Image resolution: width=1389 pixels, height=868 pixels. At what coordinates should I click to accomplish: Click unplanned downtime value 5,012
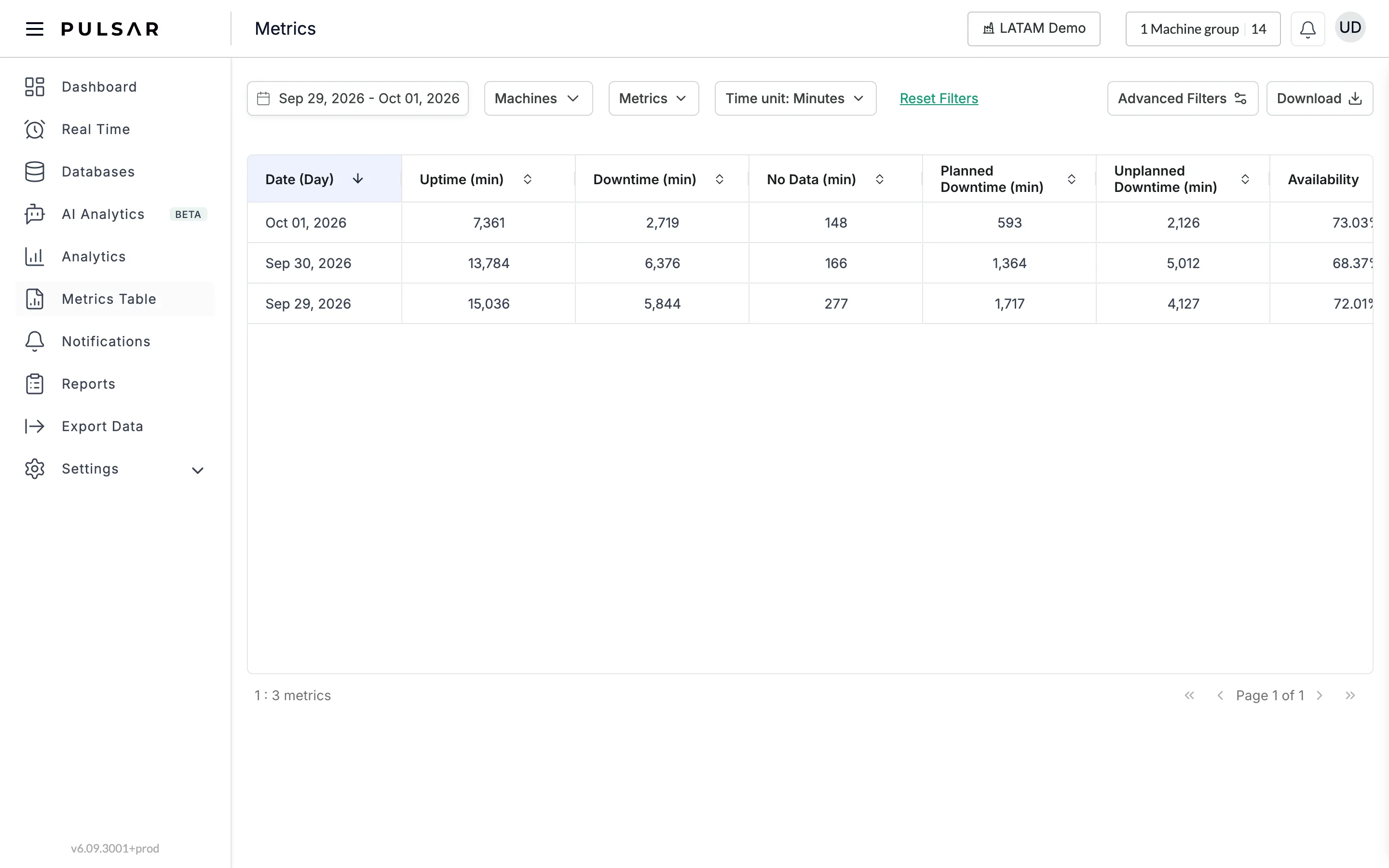pyautogui.click(x=1183, y=263)
